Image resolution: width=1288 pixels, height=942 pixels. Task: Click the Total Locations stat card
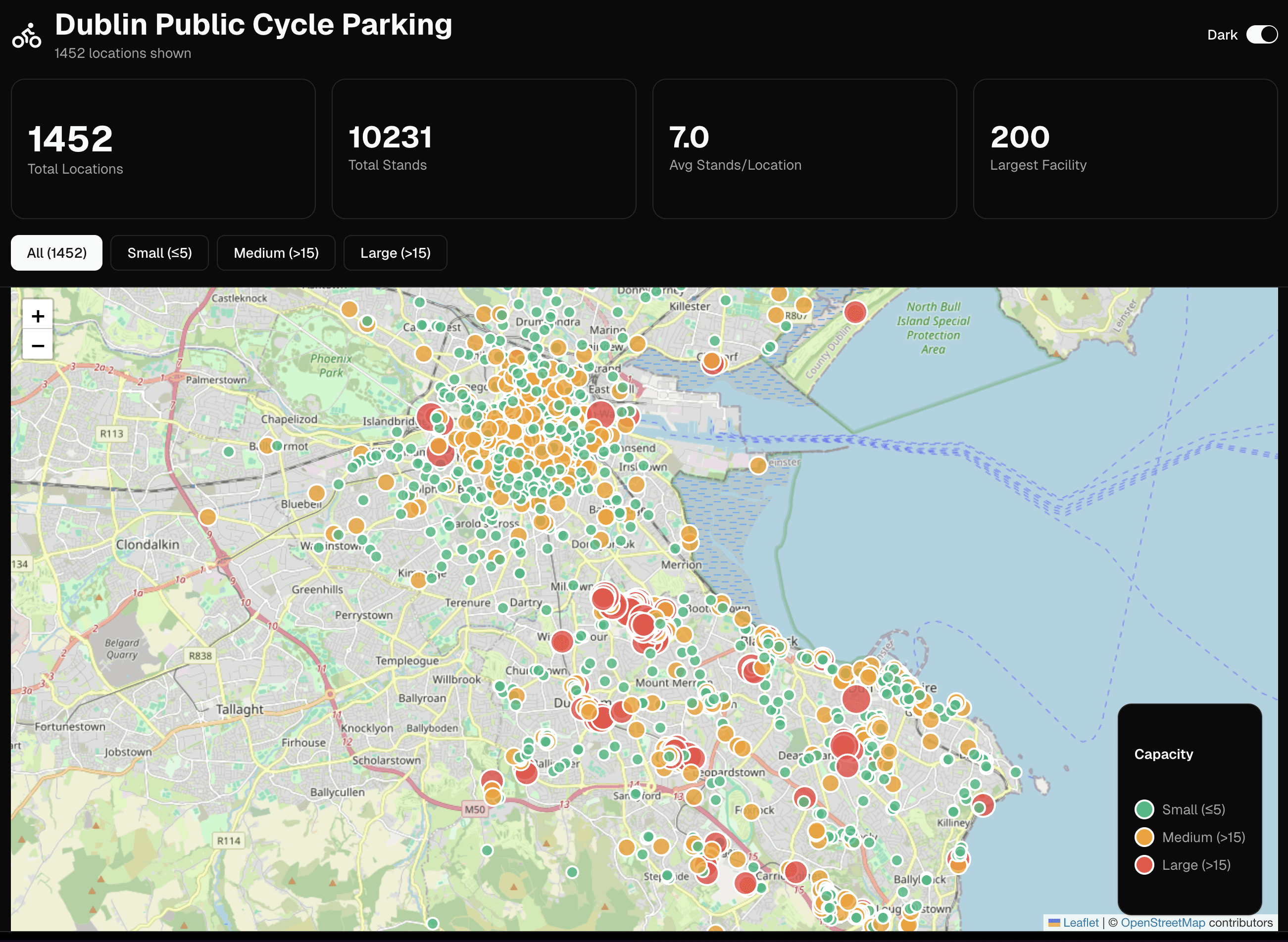pyautogui.click(x=163, y=149)
